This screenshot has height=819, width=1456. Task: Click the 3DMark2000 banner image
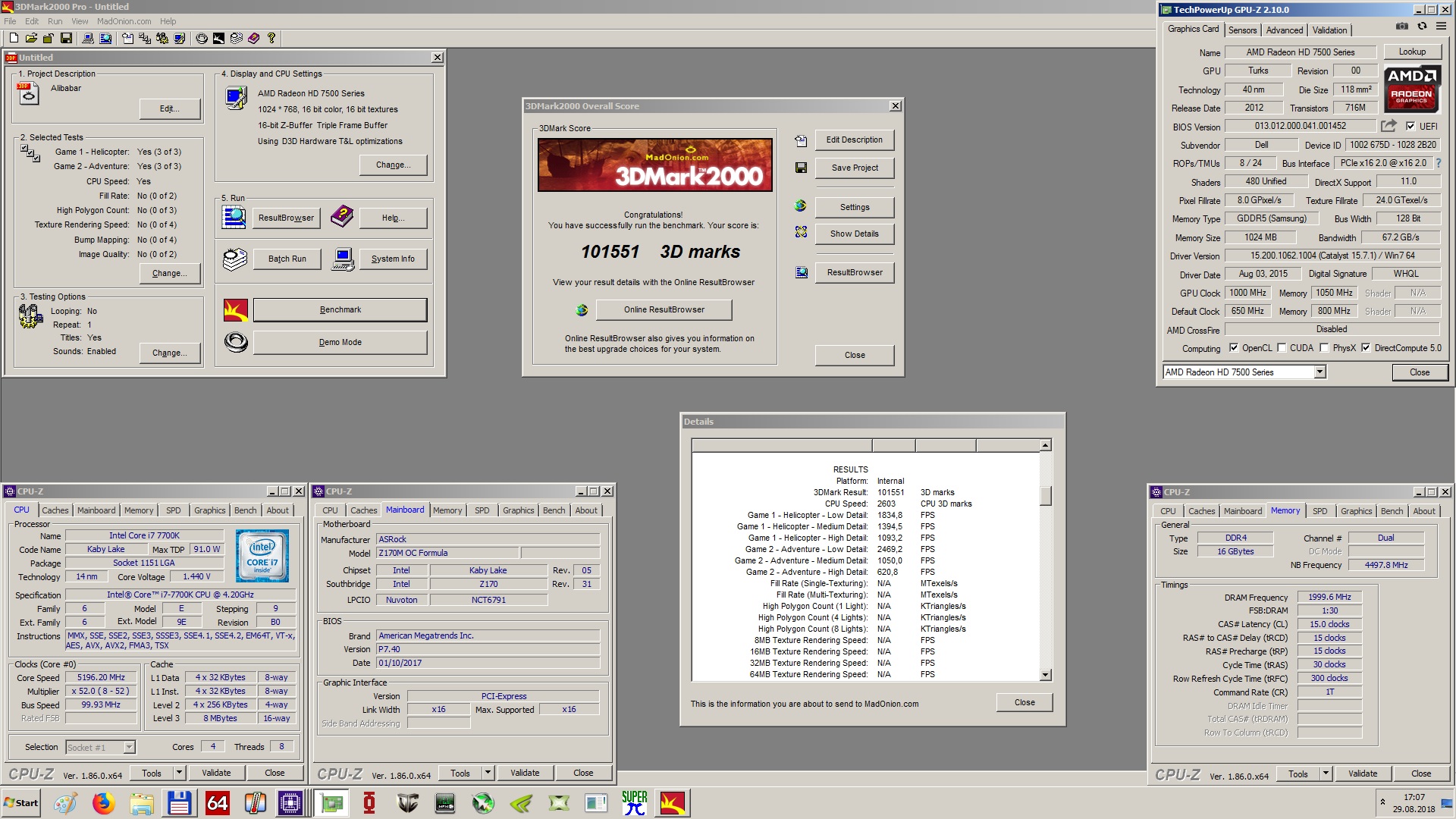655,165
